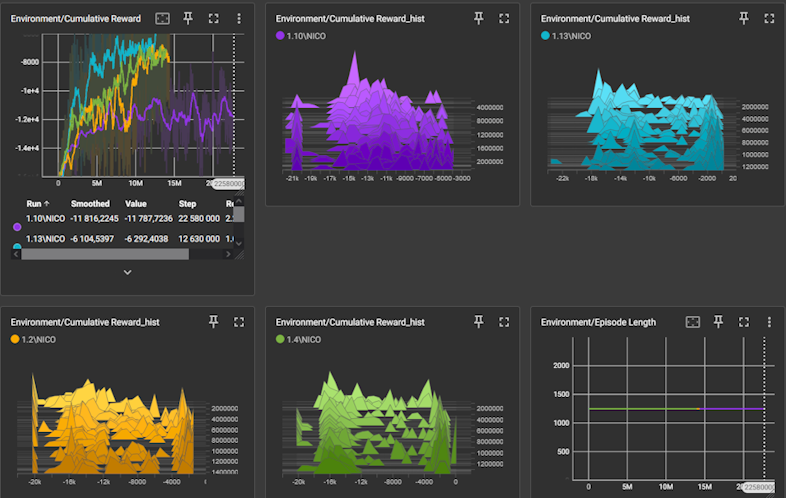
Task: Click the Smoothed column header
Action: [x=89, y=203]
